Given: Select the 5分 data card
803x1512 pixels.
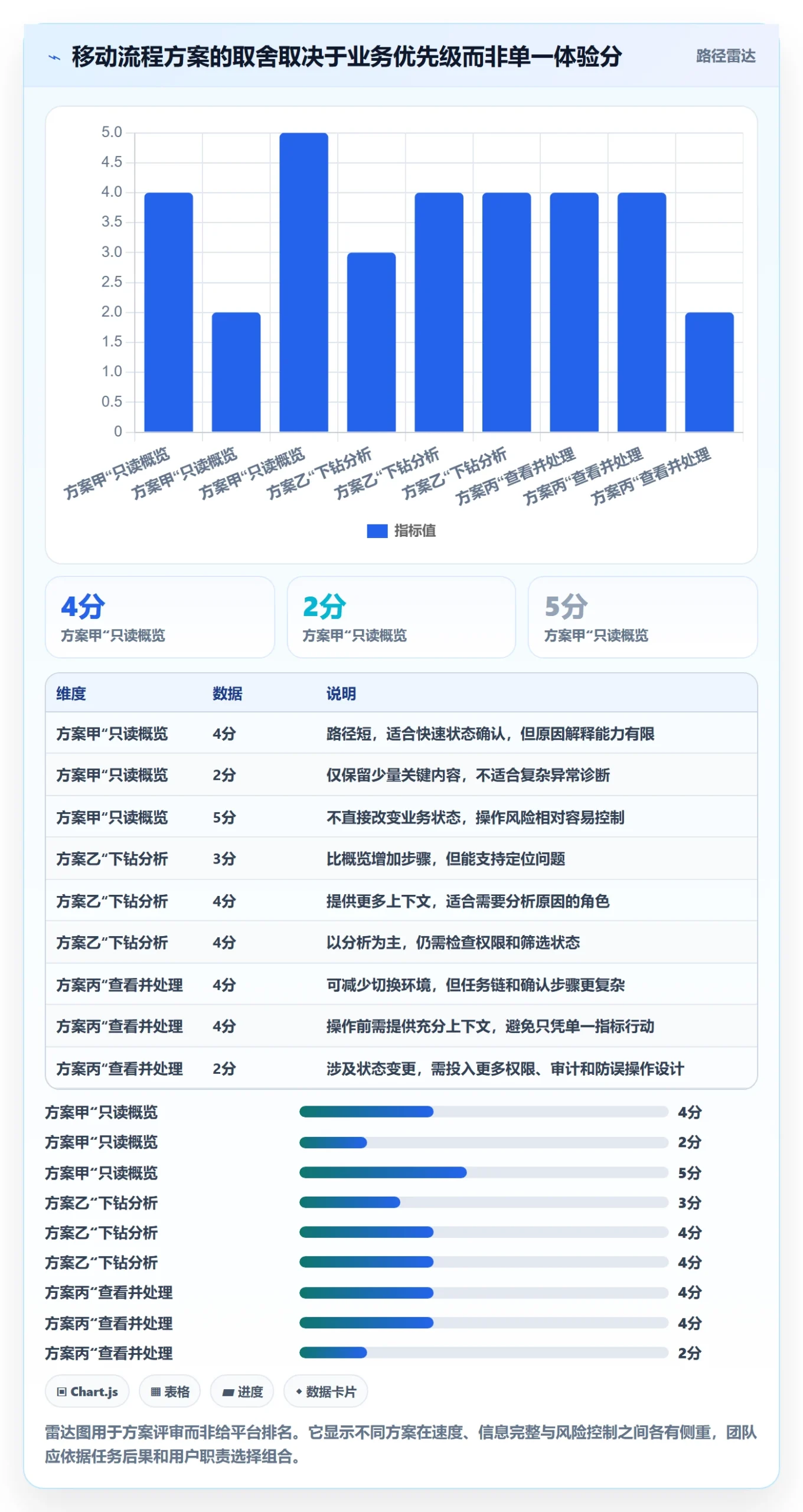Looking at the screenshot, I should coord(642,617).
